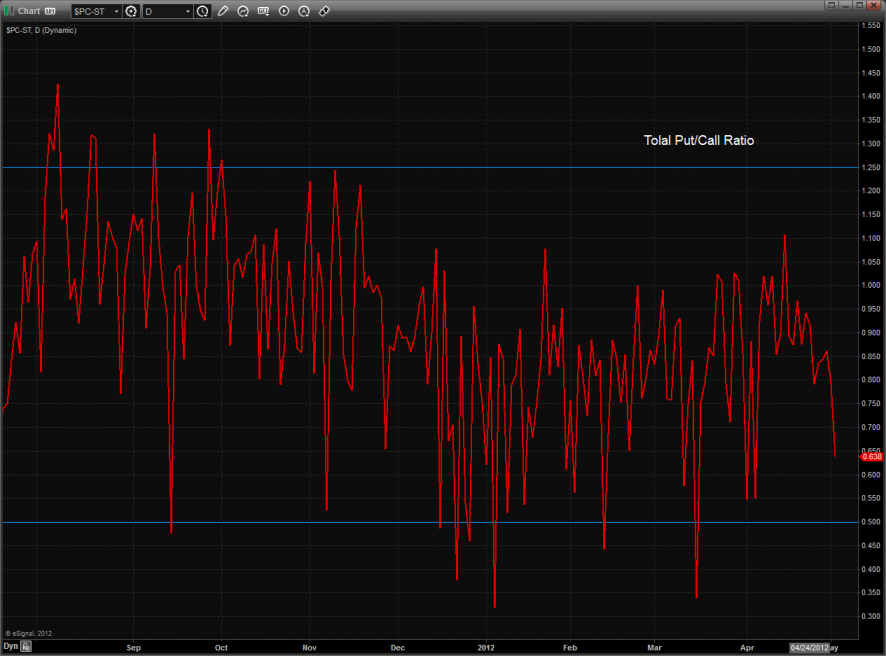886x656 pixels.
Task: Select the blue horizontal line at 0.500
Action: point(300,522)
